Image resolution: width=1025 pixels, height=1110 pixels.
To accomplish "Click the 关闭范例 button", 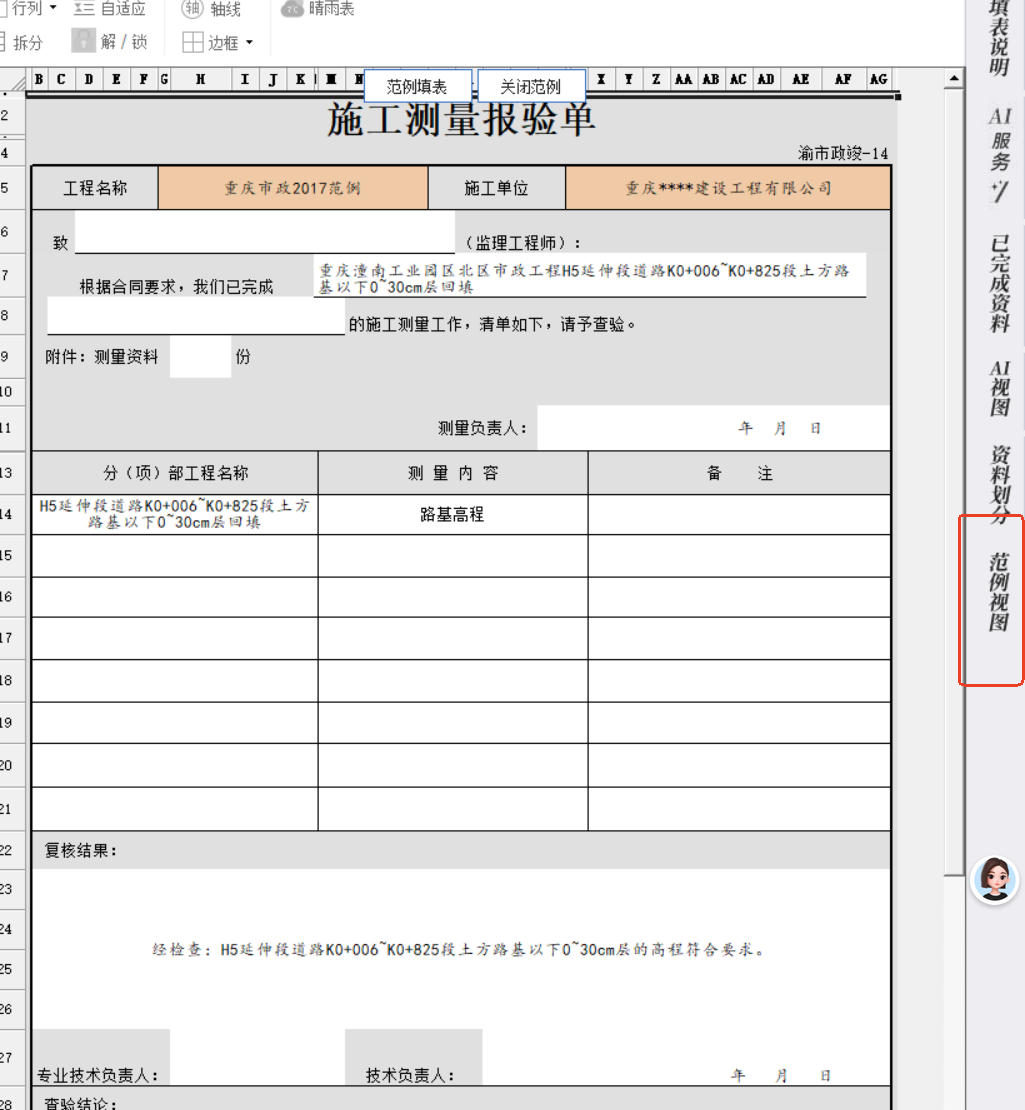I will [531, 86].
